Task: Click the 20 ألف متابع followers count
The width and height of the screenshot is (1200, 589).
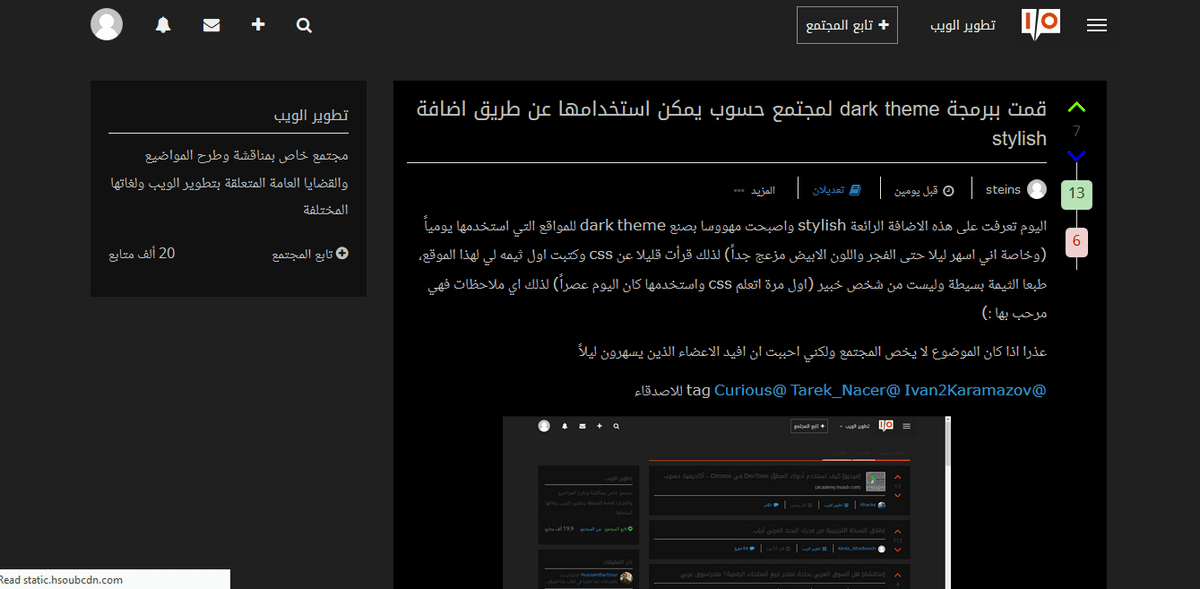Action: coord(142,254)
